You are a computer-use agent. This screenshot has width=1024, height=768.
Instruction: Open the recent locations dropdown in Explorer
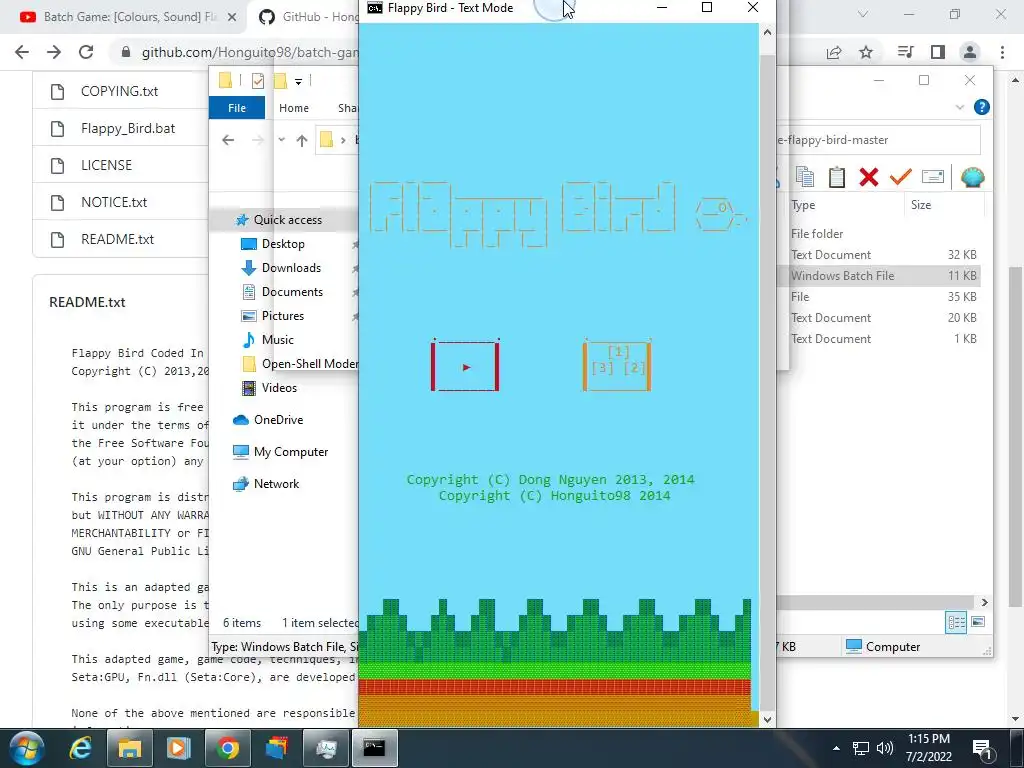(x=281, y=140)
